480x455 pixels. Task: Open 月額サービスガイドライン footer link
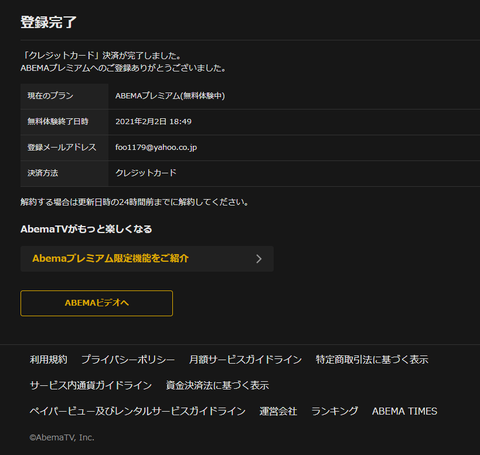245,359
